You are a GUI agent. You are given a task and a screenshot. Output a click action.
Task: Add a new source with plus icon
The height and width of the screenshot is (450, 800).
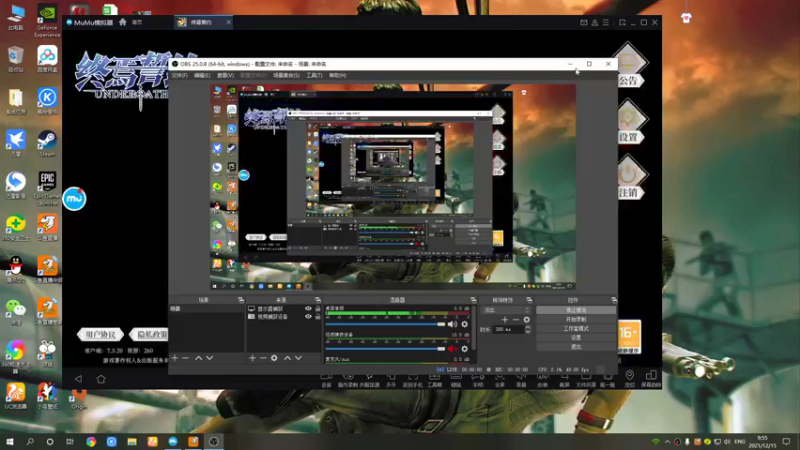[x=252, y=358]
